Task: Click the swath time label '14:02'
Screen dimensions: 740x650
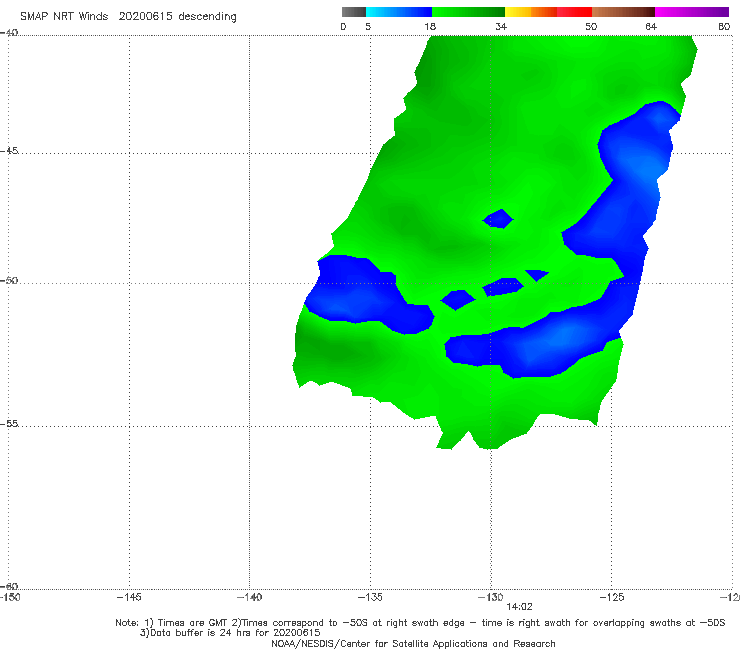Action: tap(519, 607)
